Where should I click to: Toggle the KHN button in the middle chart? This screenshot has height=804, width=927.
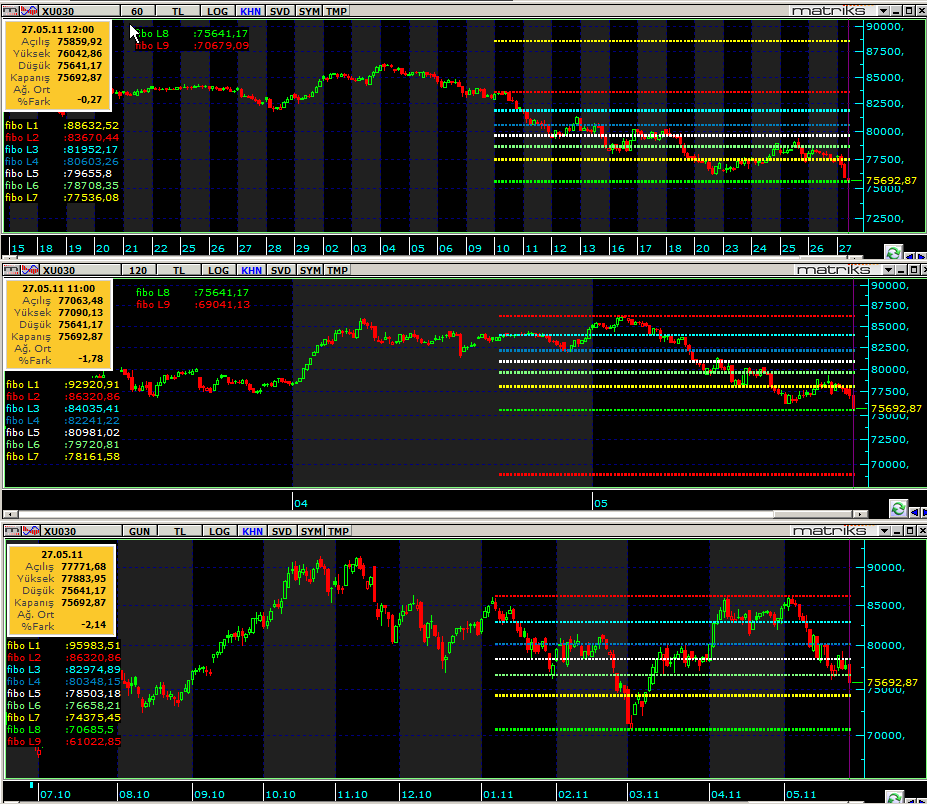click(x=251, y=270)
